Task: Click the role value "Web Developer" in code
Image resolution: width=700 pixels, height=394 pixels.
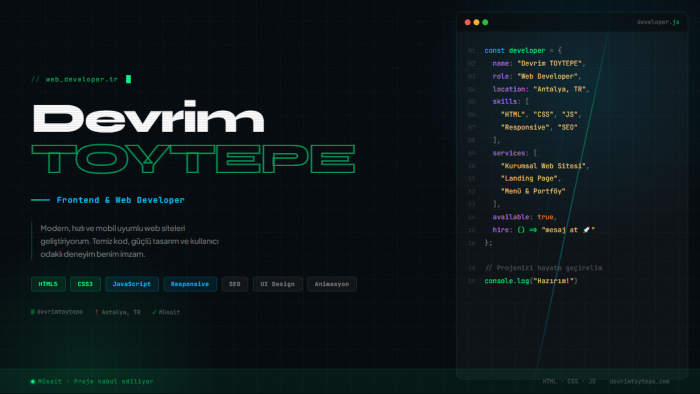Action: (547, 76)
